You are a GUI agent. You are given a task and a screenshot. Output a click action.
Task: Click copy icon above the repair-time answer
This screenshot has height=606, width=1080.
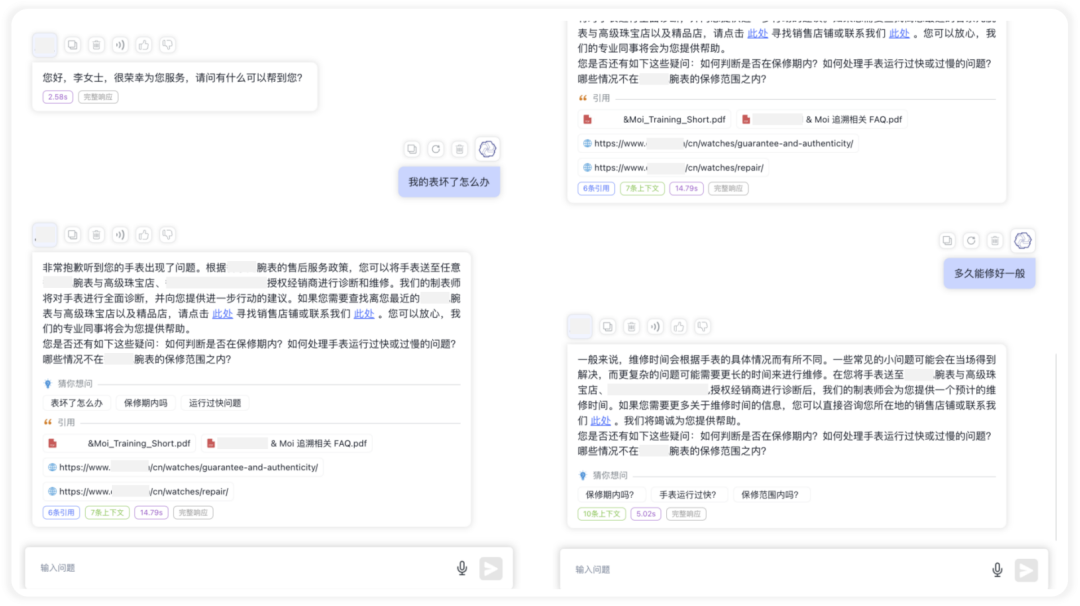(x=607, y=327)
